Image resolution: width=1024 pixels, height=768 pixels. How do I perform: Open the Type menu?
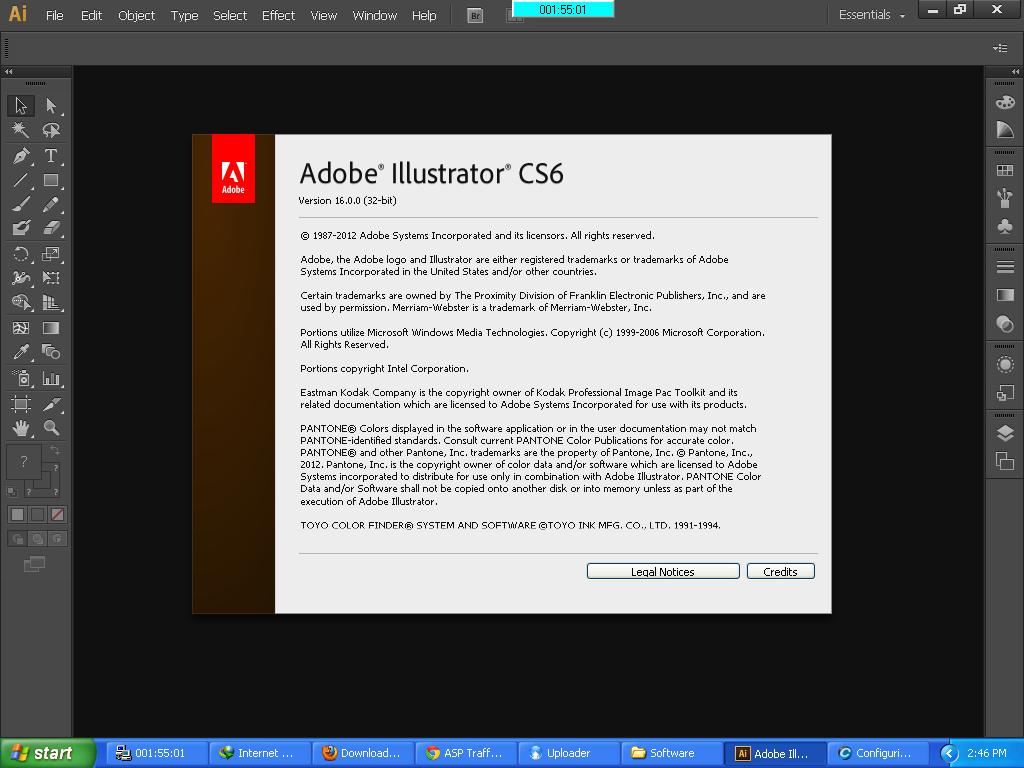184,15
